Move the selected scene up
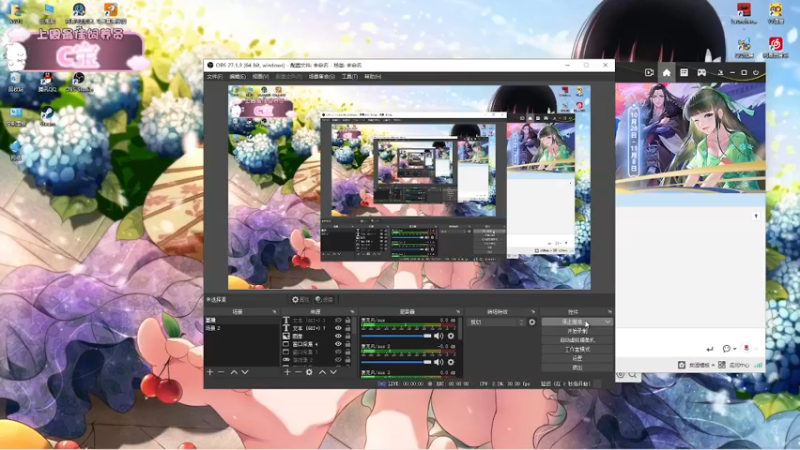 tap(234, 372)
